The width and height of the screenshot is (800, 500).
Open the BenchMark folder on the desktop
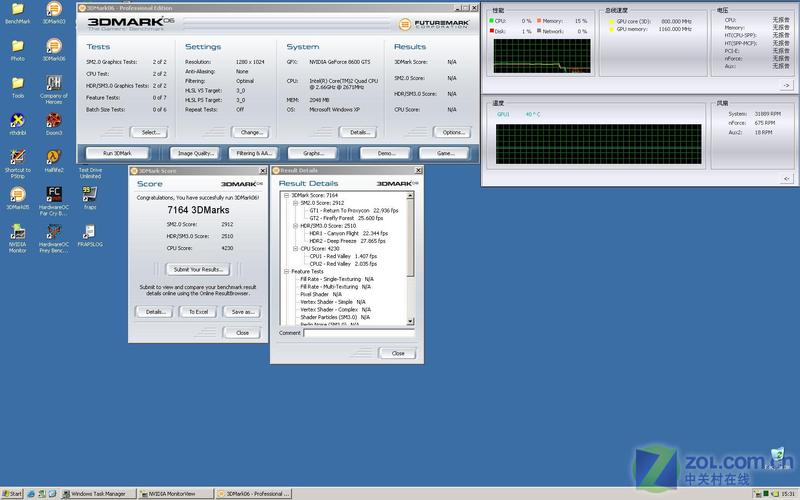[x=17, y=13]
